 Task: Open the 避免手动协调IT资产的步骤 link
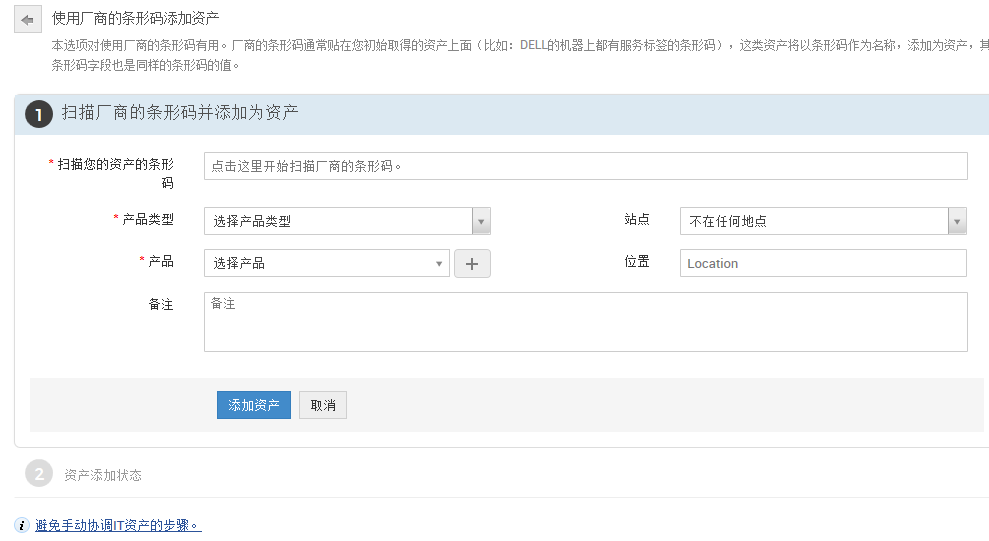click(x=118, y=525)
